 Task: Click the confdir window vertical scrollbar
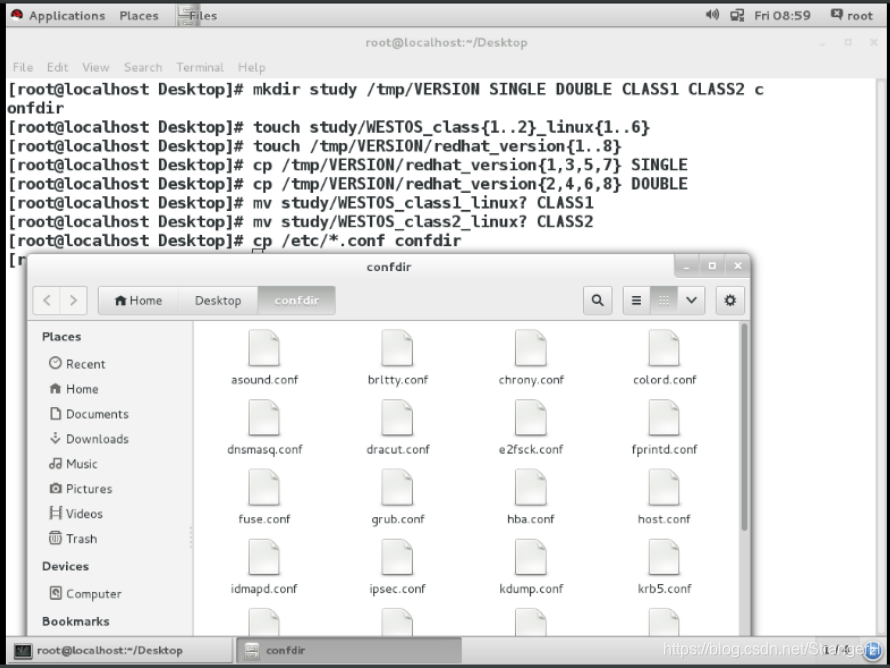744,427
